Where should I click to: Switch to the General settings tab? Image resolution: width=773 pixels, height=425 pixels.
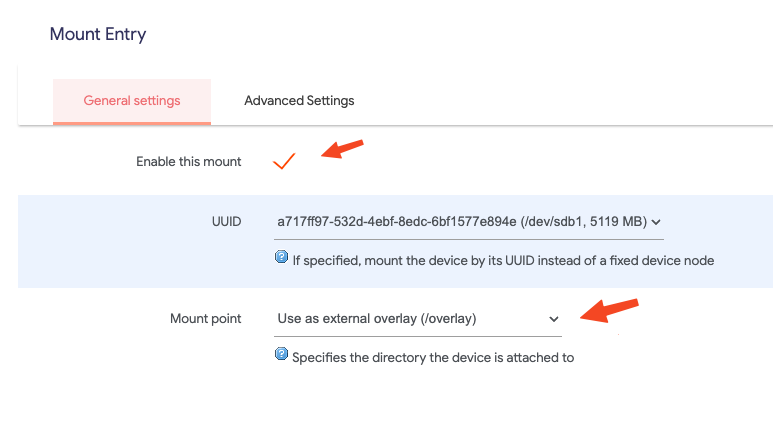pos(132,101)
